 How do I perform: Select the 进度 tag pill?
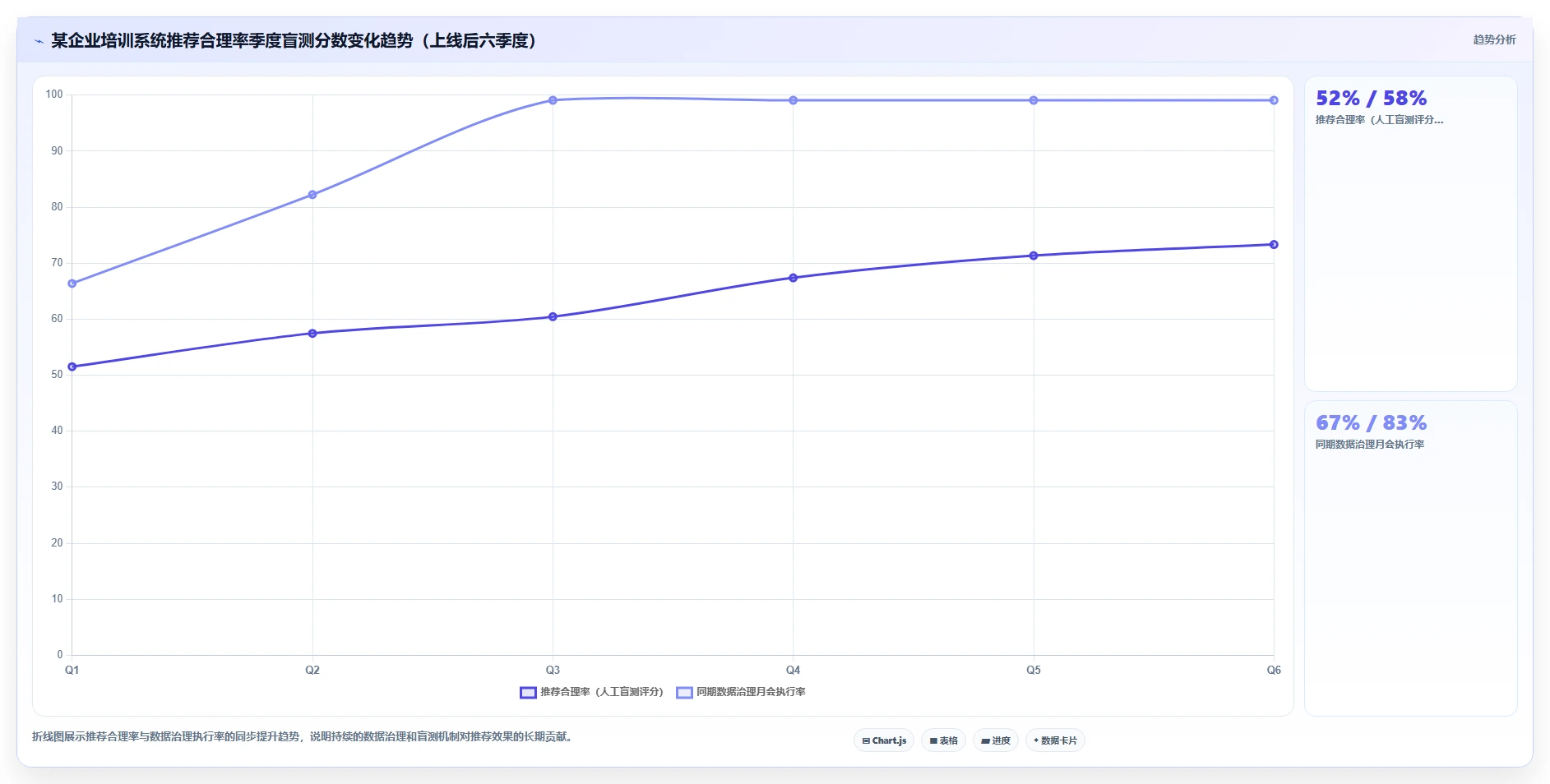click(x=996, y=740)
